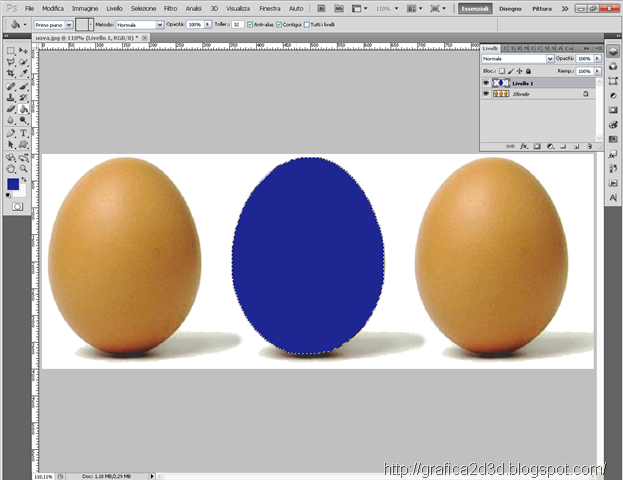Uncheck the Contigui checkbox
Screen dimensions: 623x480
click(x=277, y=23)
